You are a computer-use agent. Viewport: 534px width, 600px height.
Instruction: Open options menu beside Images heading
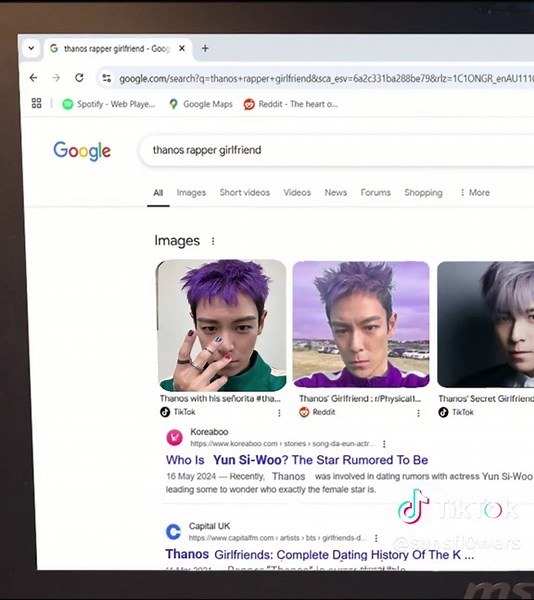tap(213, 241)
